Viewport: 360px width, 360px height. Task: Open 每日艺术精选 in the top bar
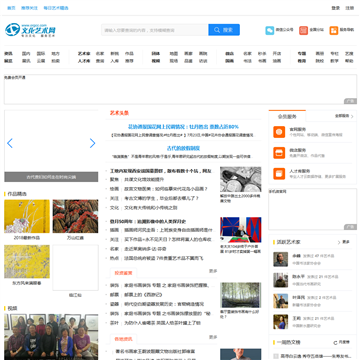[56, 8]
